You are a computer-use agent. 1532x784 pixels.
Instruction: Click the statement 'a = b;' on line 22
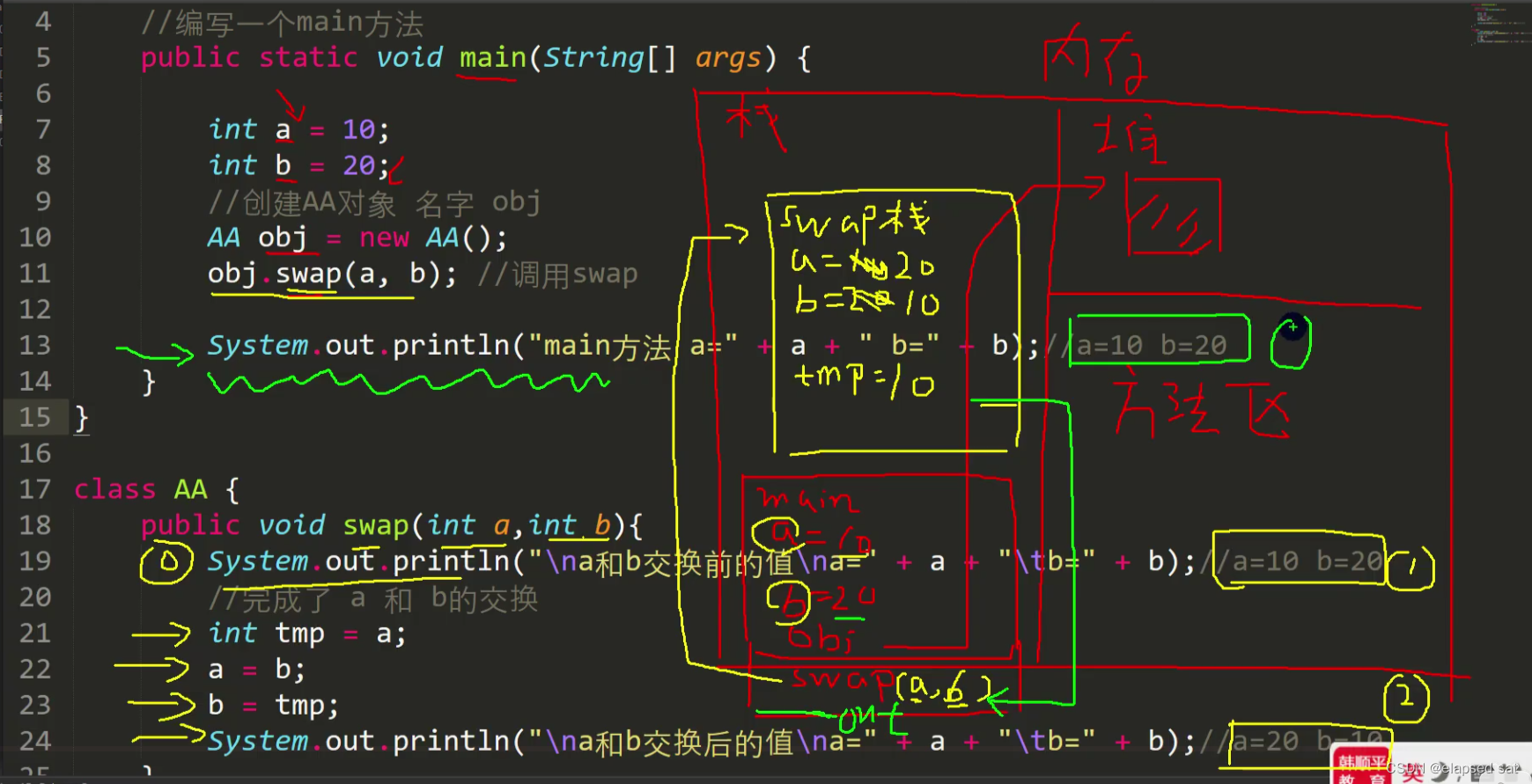256,670
